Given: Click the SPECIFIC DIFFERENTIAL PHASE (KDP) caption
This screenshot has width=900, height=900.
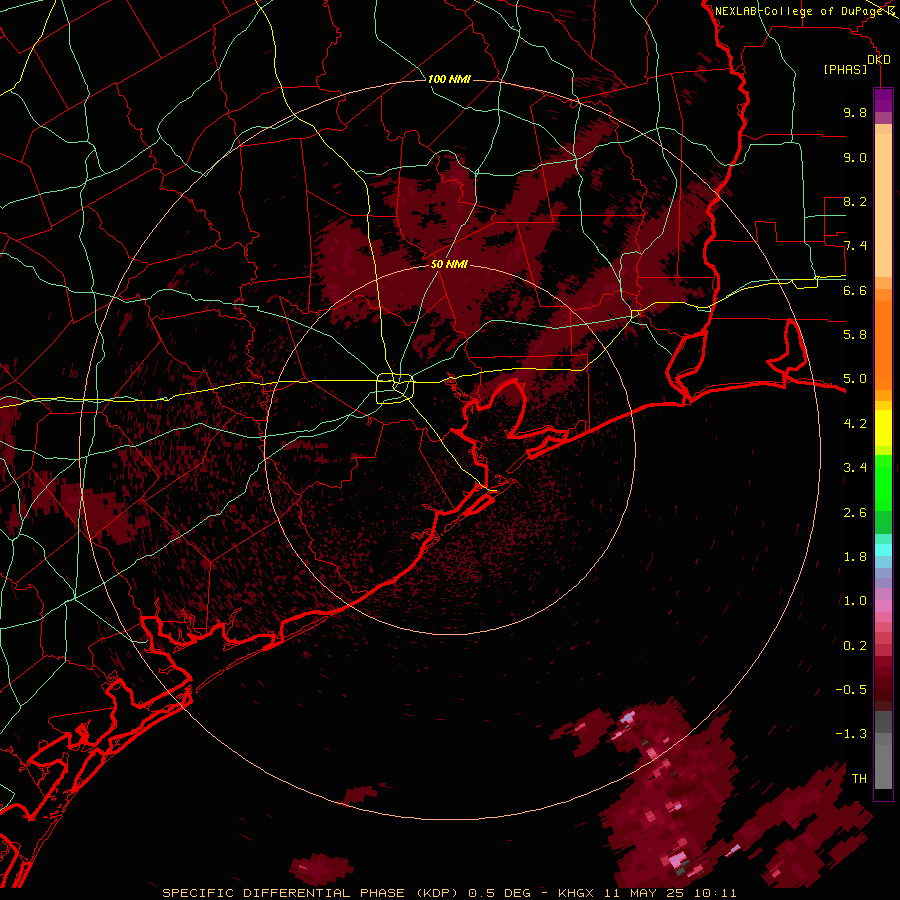Looking at the screenshot, I should [x=311, y=893].
